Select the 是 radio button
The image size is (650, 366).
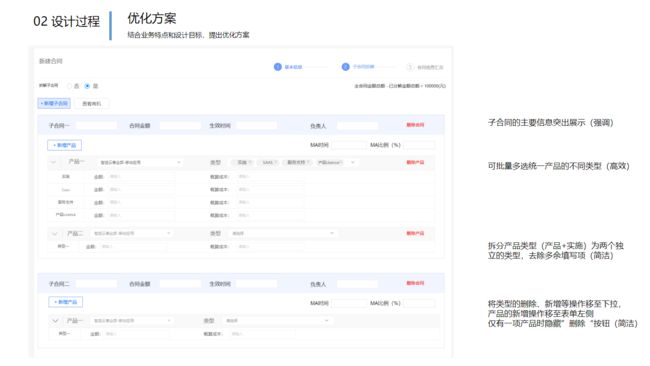tap(87, 86)
